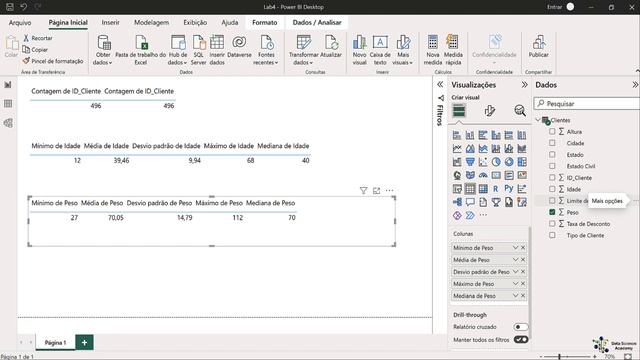Viewport: 640px width, 360px height.
Task: Select the treemap visual icon
Action: [x=522, y=162]
